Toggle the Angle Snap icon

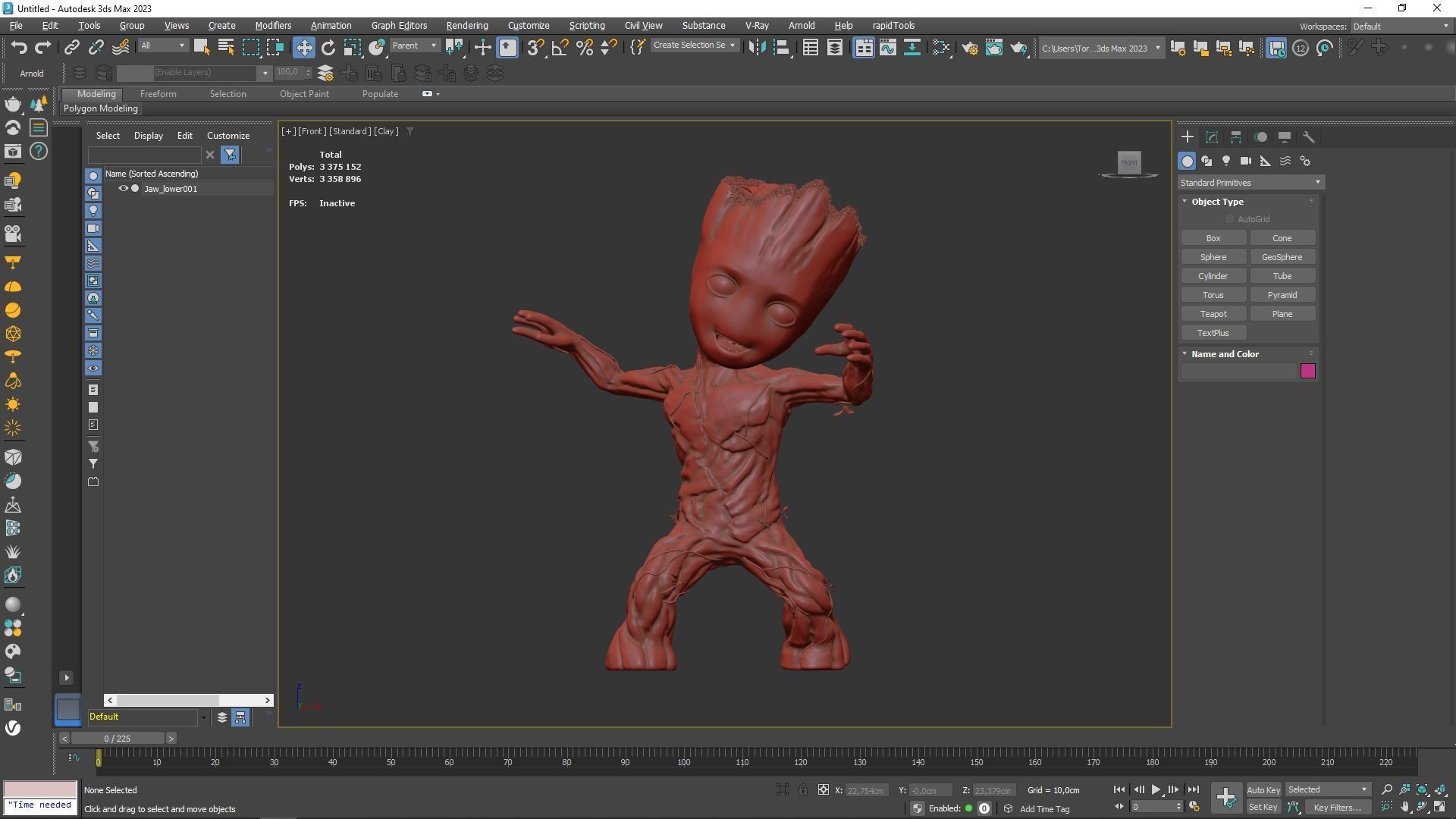click(x=560, y=47)
